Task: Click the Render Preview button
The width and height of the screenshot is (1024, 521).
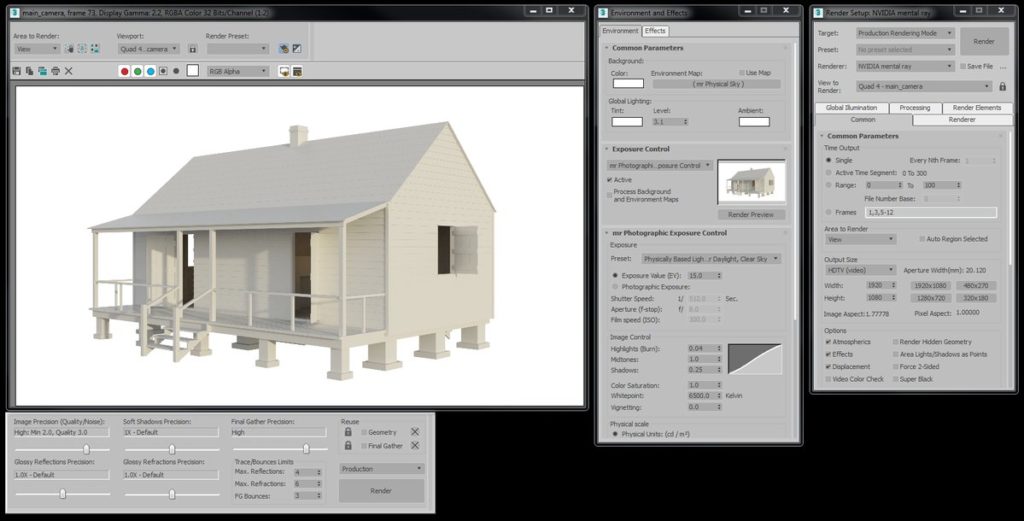Action: click(x=751, y=214)
